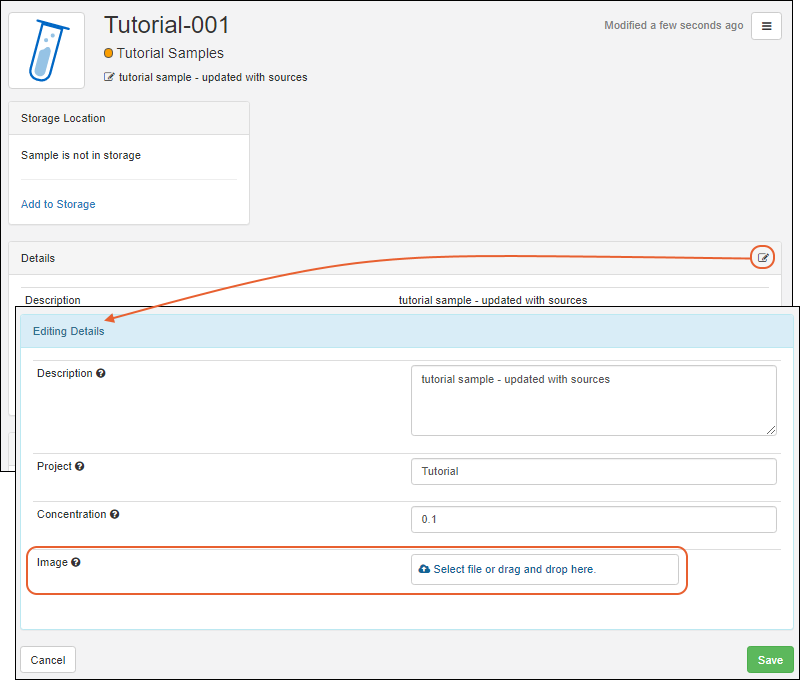Show help for Description field
800x680 pixels.
[x=101, y=374]
